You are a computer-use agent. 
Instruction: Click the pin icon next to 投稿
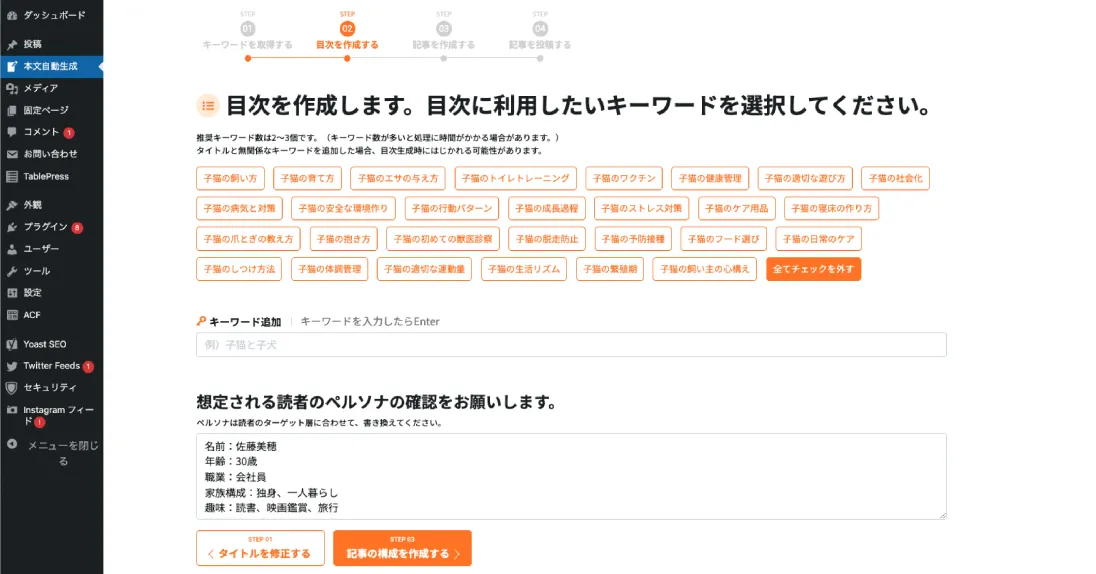coord(12,44)
